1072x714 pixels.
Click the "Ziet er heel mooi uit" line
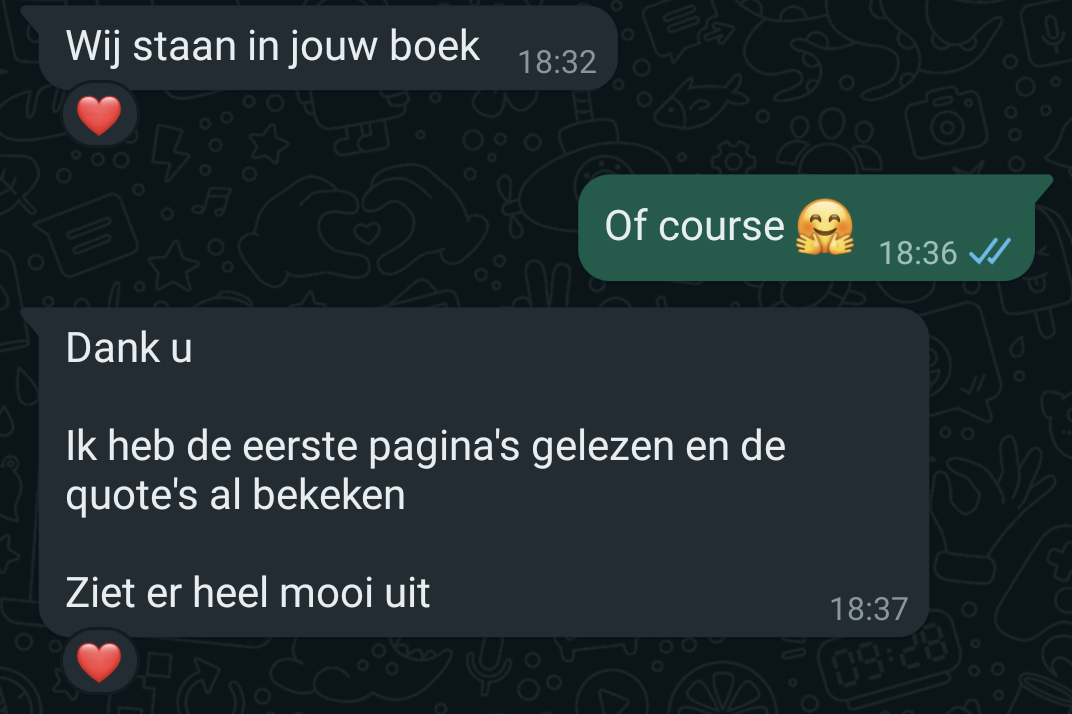pyautogui.click(x=247, y=592)
